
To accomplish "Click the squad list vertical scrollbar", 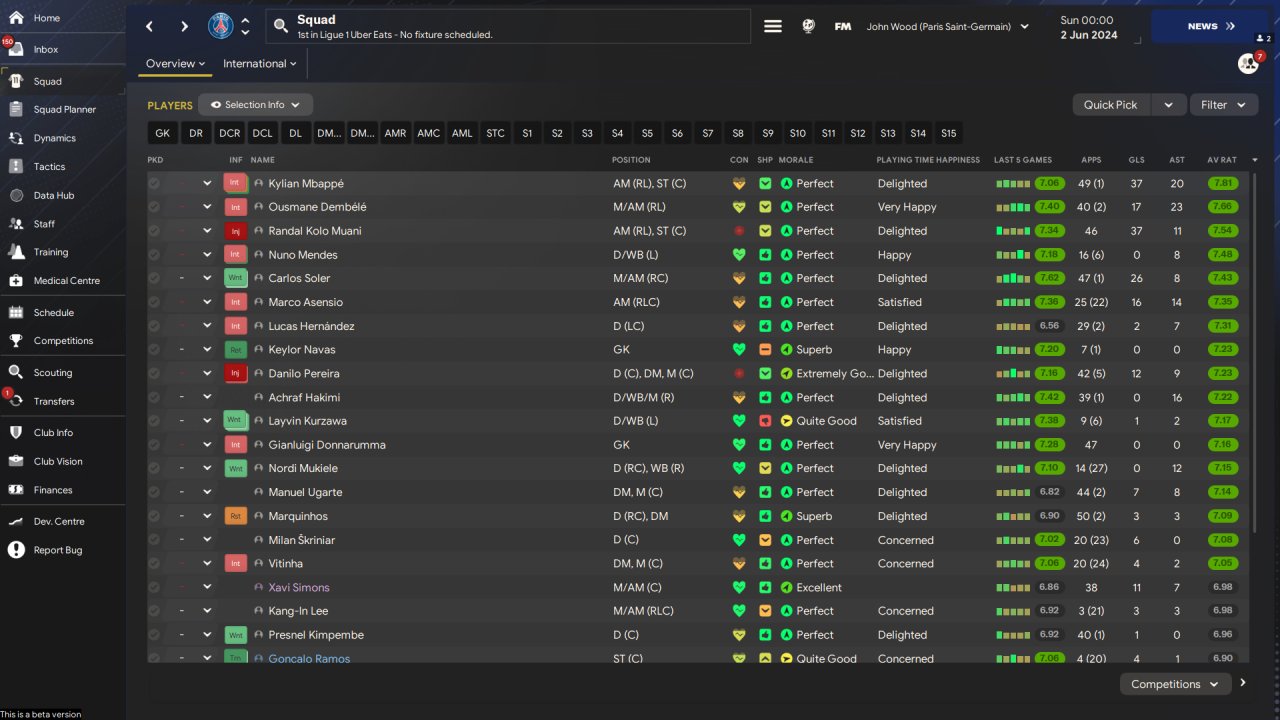I will [x=1256, y=350].
